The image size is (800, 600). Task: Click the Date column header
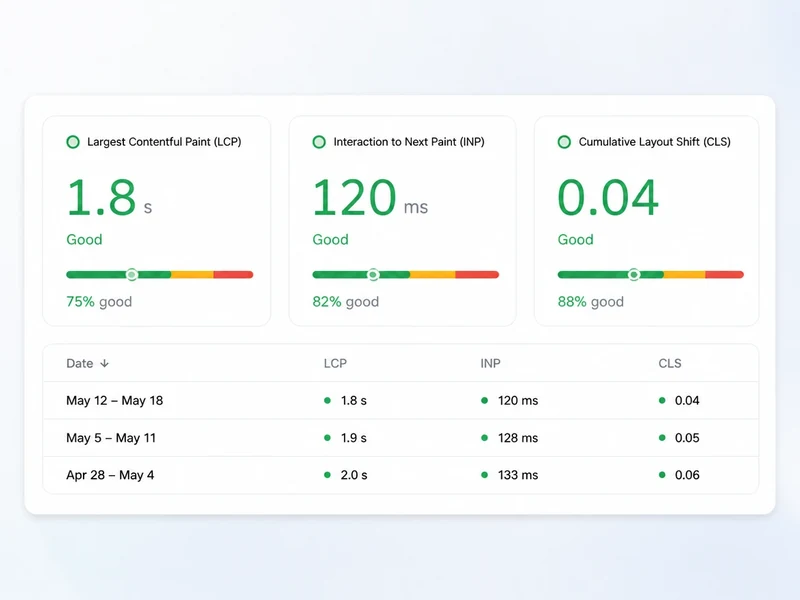[80, 363]
